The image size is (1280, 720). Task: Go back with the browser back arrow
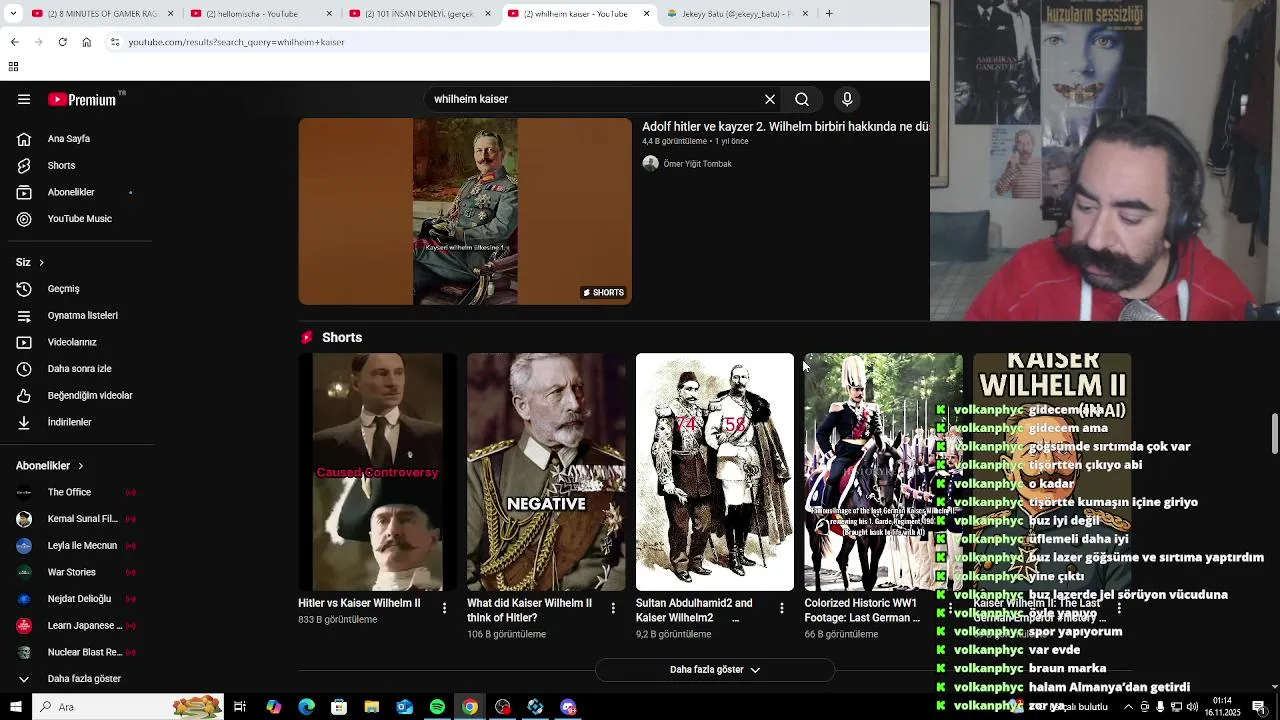[x=14, y=42]
